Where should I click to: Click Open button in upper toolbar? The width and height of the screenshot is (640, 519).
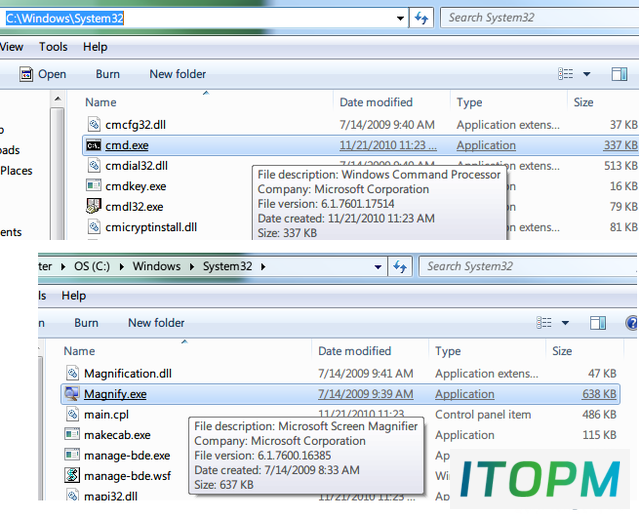42,74
